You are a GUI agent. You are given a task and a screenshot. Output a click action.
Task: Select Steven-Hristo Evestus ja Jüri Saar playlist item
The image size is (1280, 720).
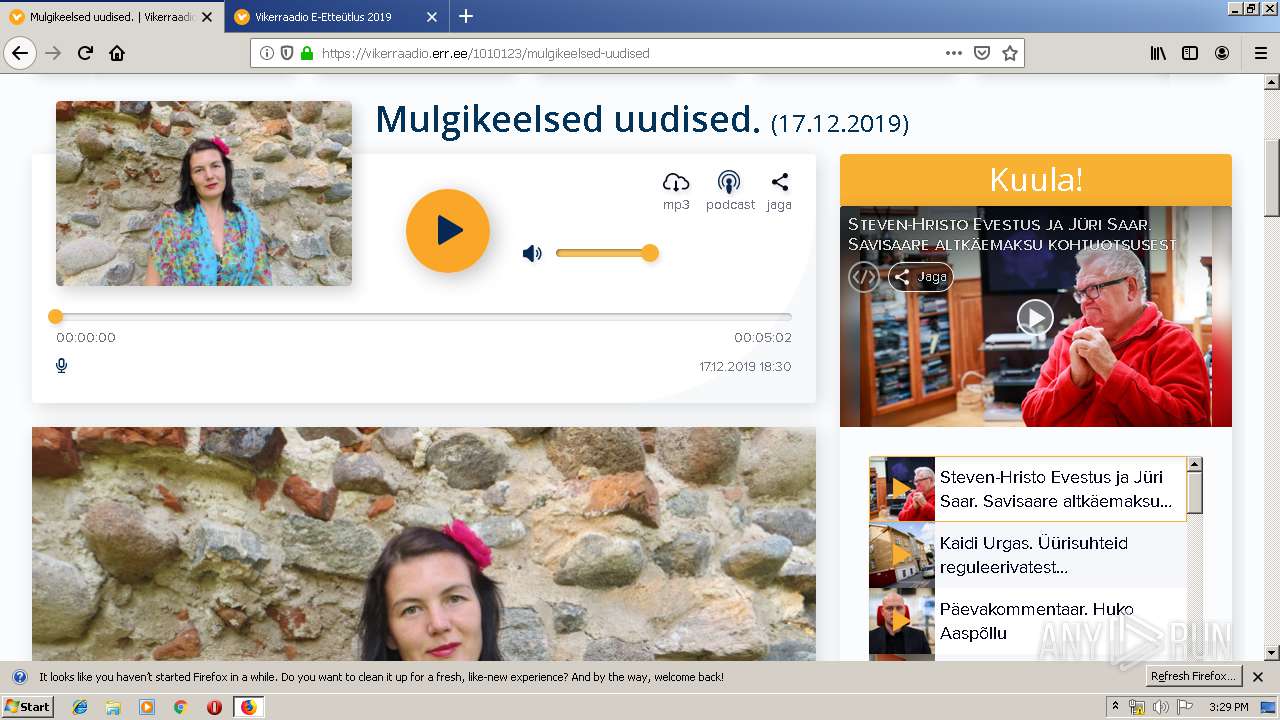1028,489
